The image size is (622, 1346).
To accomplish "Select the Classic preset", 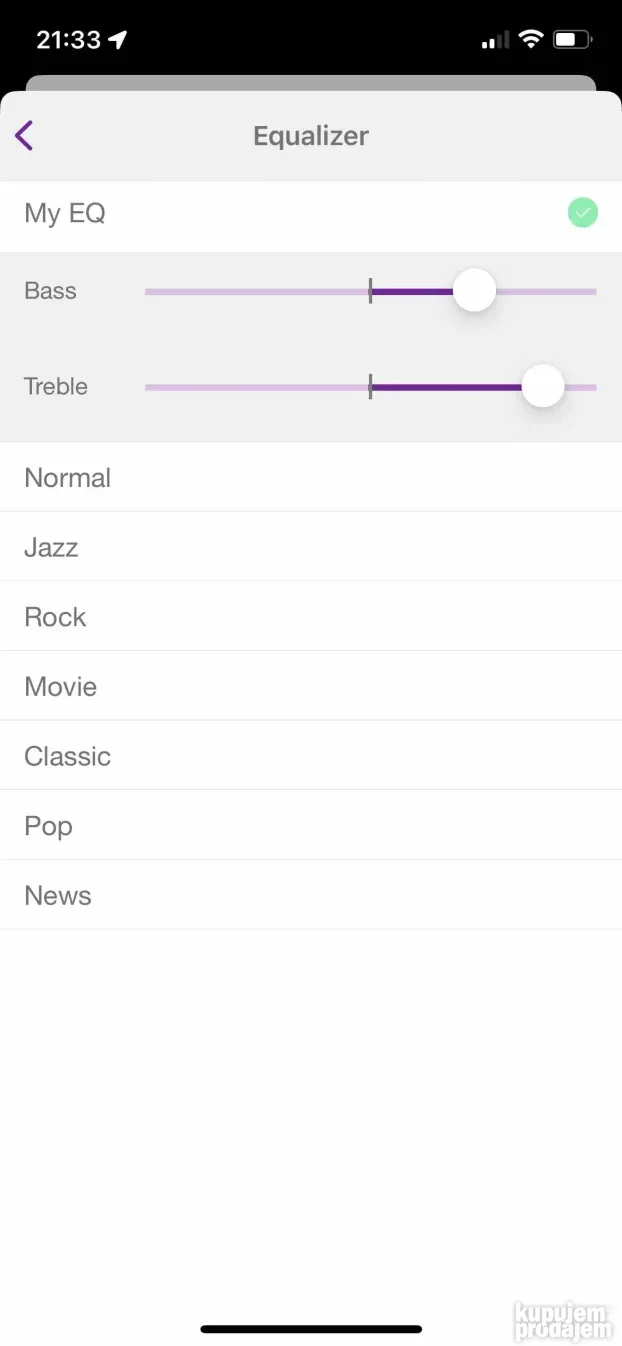I will pyautogui.click(x=311, y=756).
